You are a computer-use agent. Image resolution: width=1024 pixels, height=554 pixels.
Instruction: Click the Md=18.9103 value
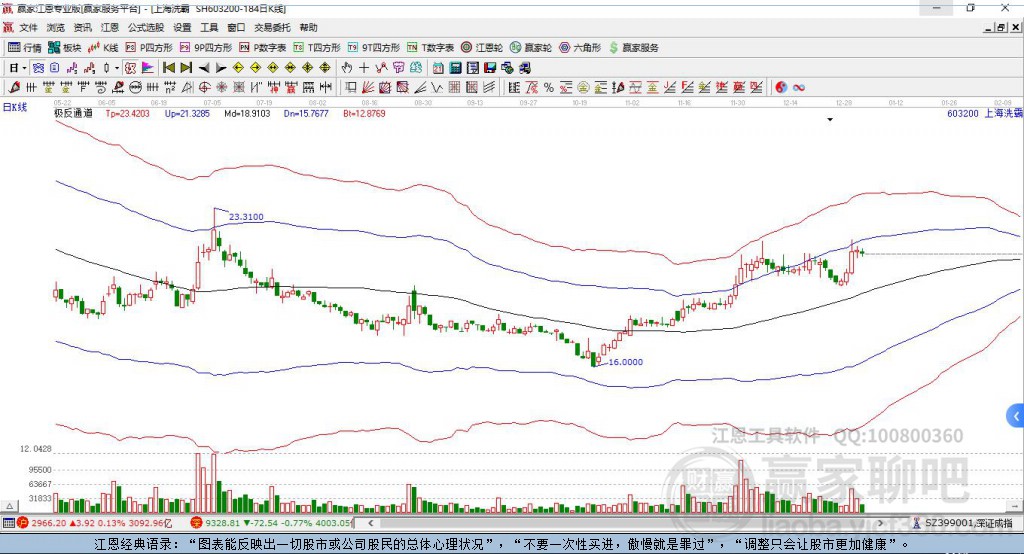[x=247, y=113]
